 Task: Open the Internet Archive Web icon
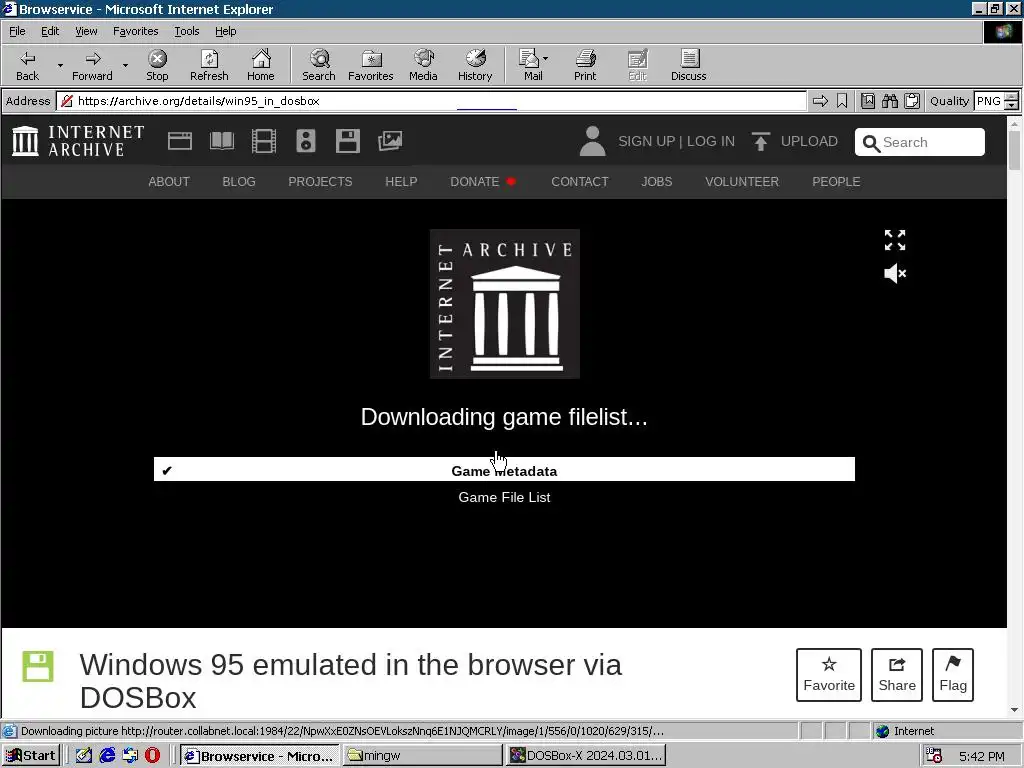(180, 141)
